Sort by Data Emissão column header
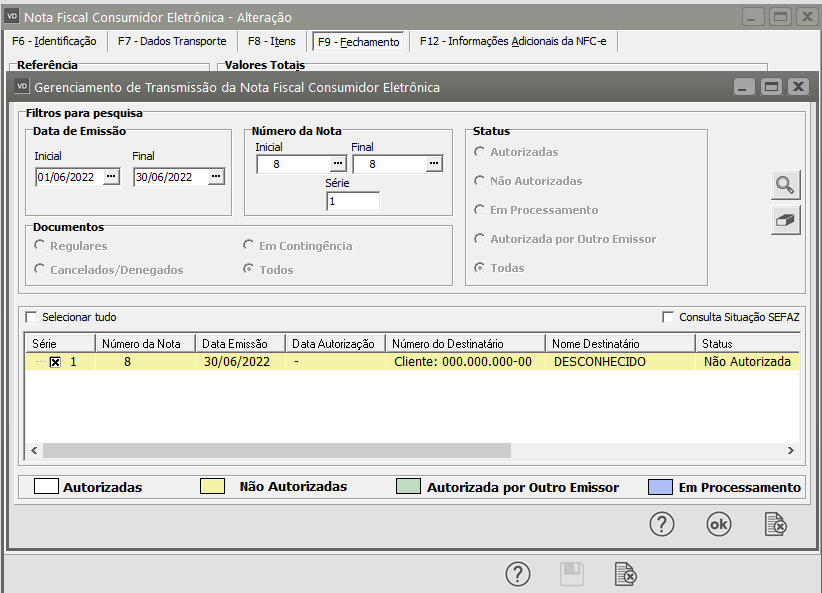The image size is (822, 593). (x=238, y=343)
